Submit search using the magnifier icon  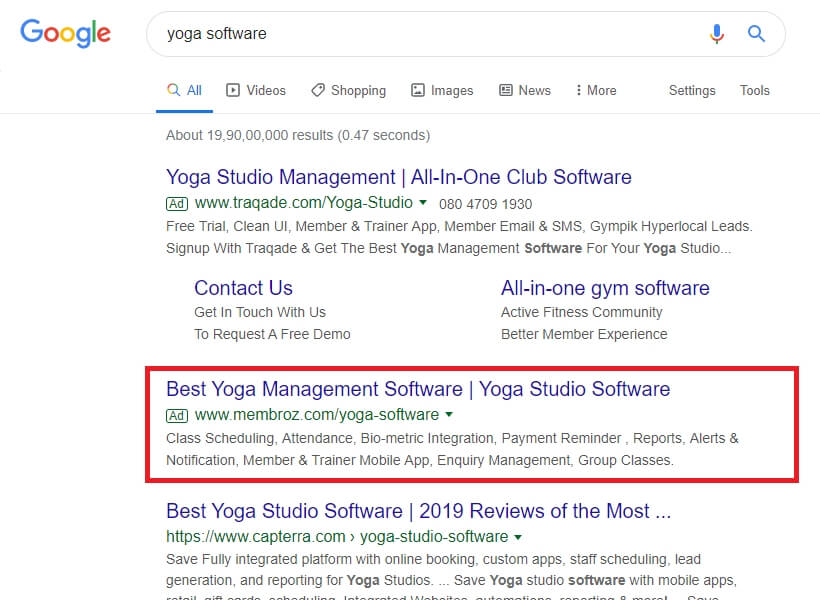click(x=756, y=34)
